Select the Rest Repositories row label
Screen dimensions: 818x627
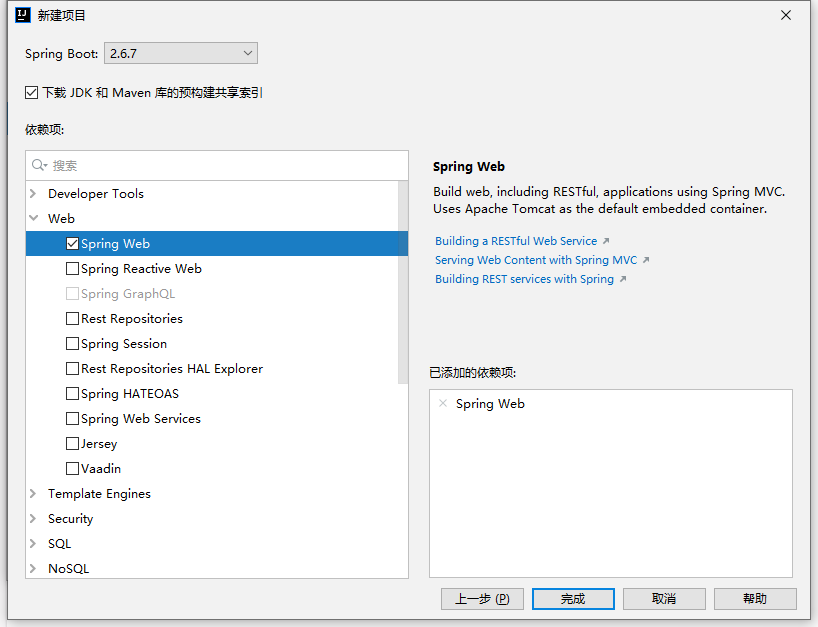tap(132, 319)
